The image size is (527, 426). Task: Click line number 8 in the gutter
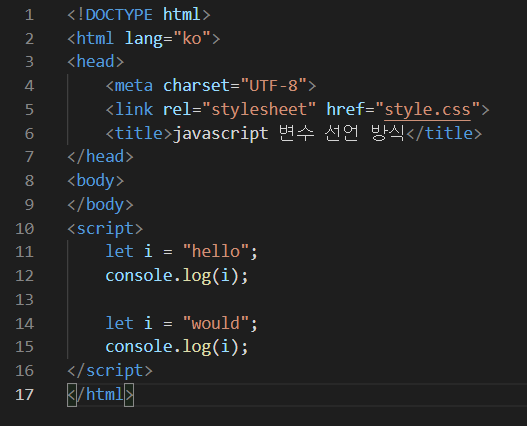pyautogui.click(x=29, y=181)
